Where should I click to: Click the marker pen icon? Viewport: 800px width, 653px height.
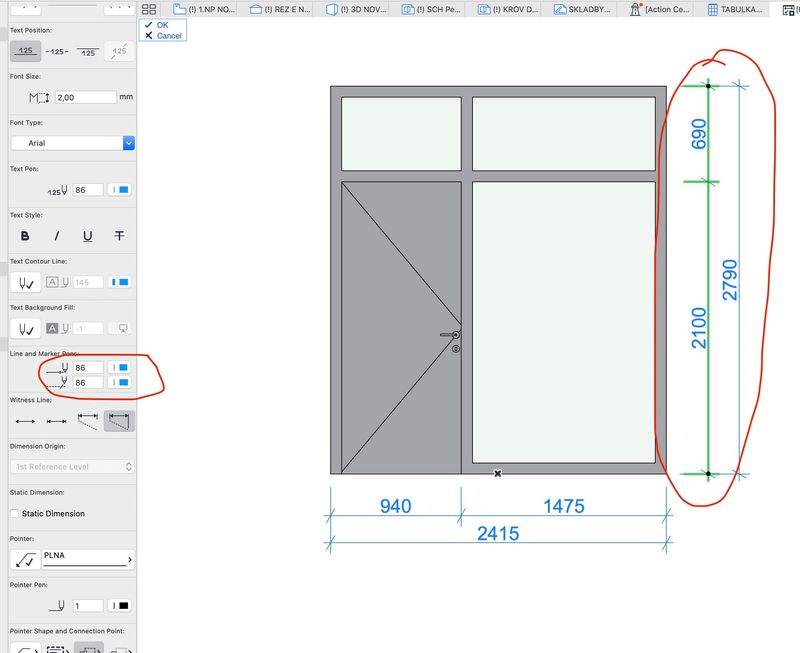coord(57,383)
